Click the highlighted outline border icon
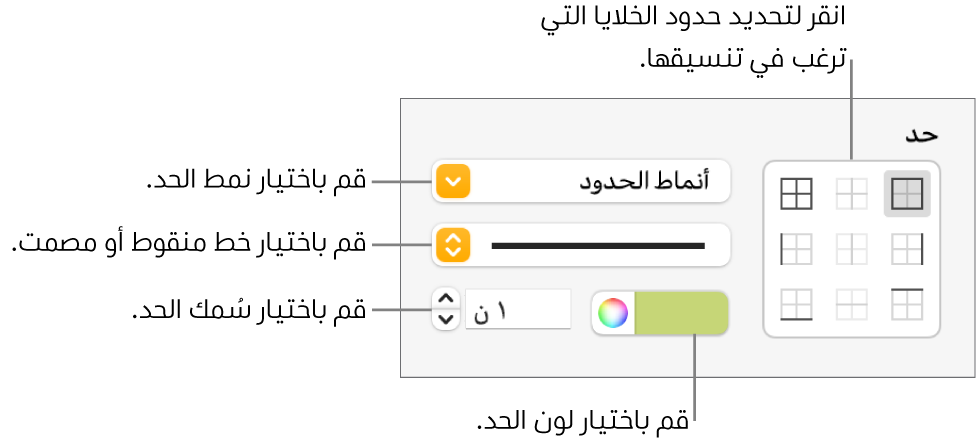Viewport: 976px width, 444px height. [907, 193]
